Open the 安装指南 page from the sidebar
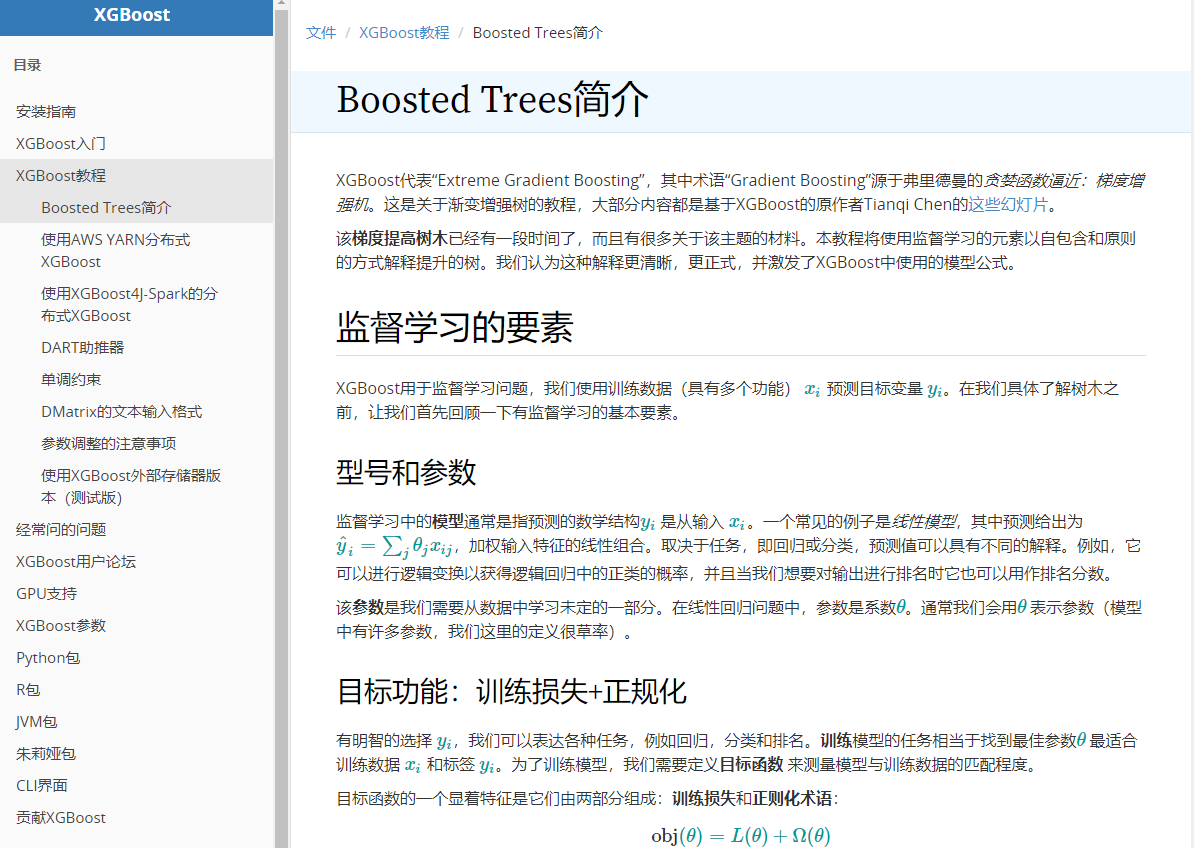Screen dimensions: 1194x848 coord(45,111)
